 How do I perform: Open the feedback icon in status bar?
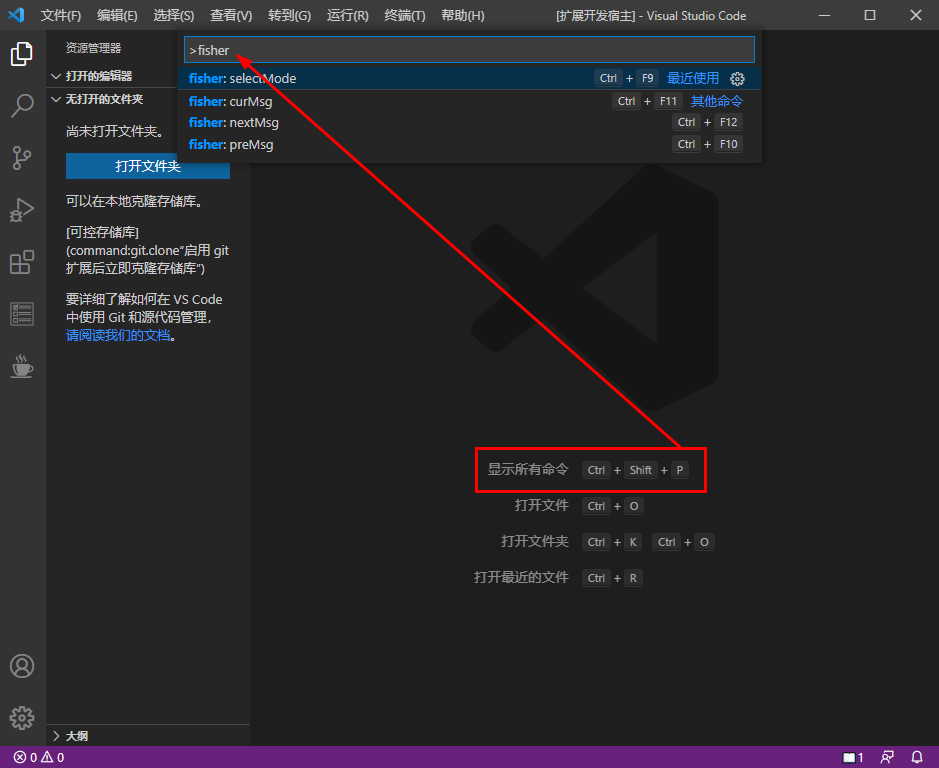pyautogui.click(x=887, y=757)
